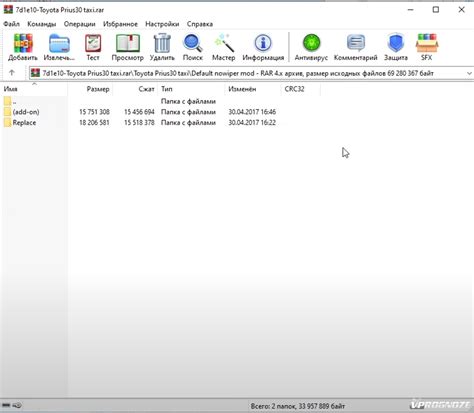Sort by the CRC32 column header
Image resolution: width=474 pixels, height=413 pixels.
(x=301, y=89)
